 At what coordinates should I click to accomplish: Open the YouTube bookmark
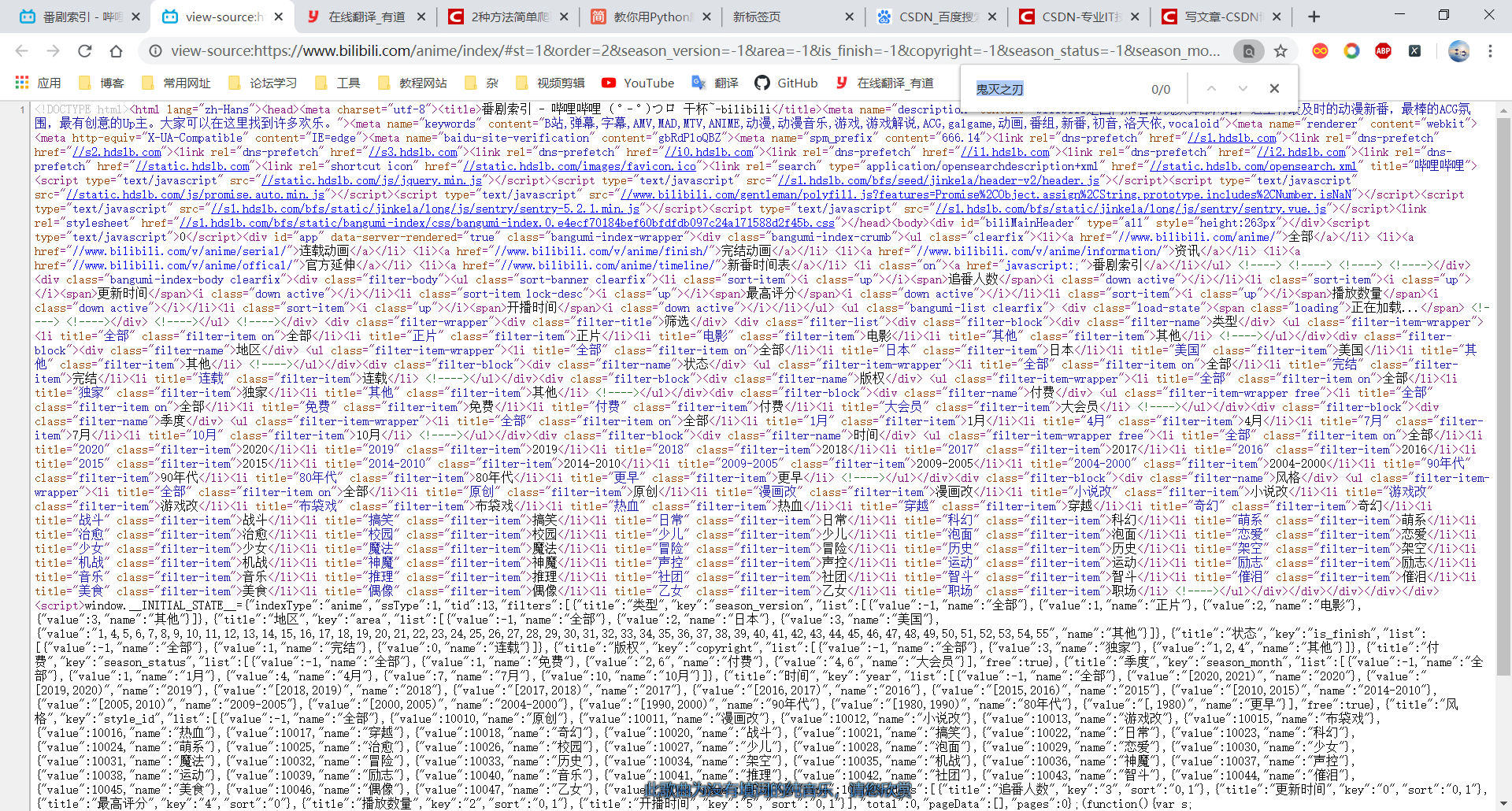638,83
